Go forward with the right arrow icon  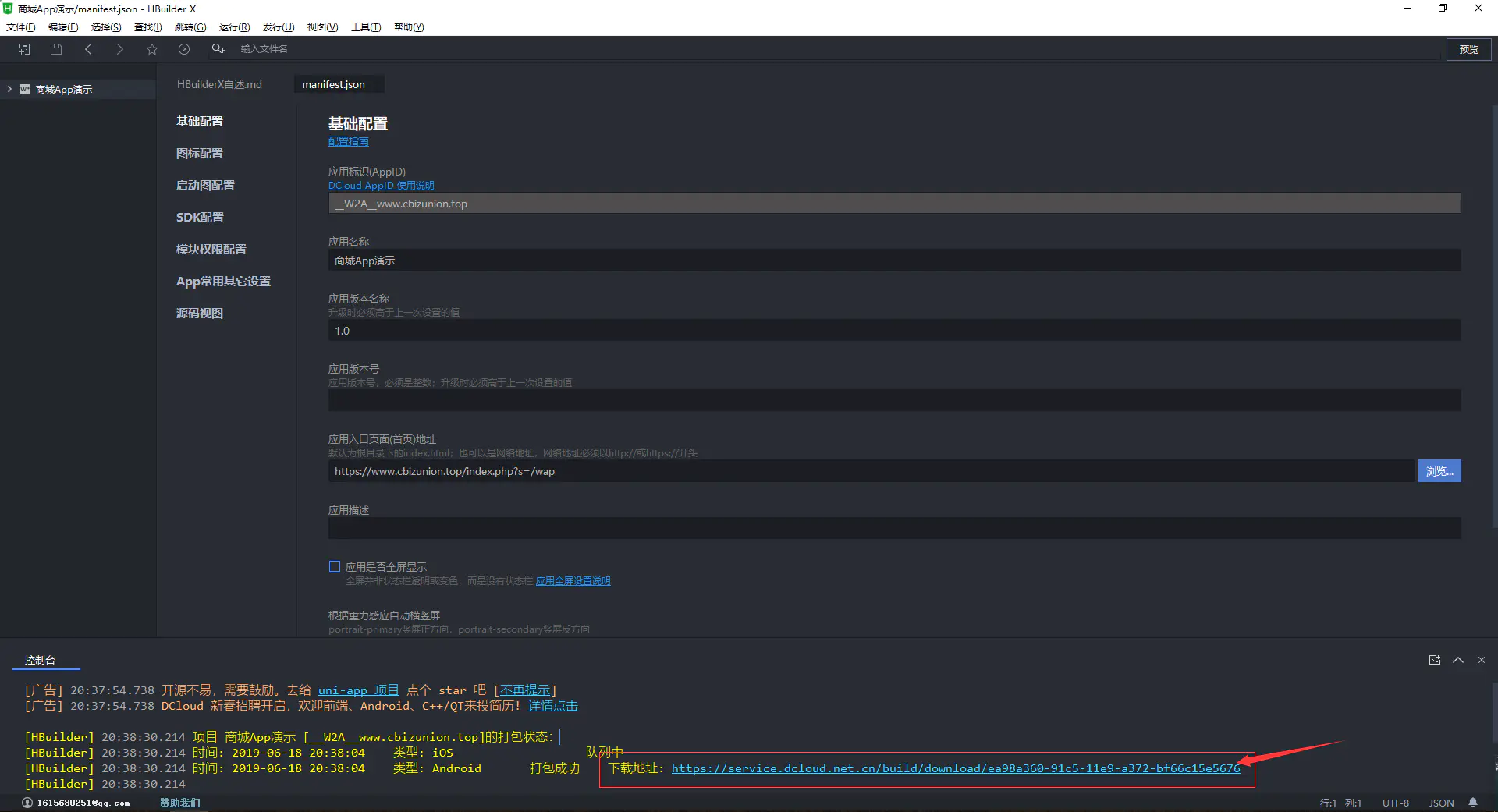[119, 49]
